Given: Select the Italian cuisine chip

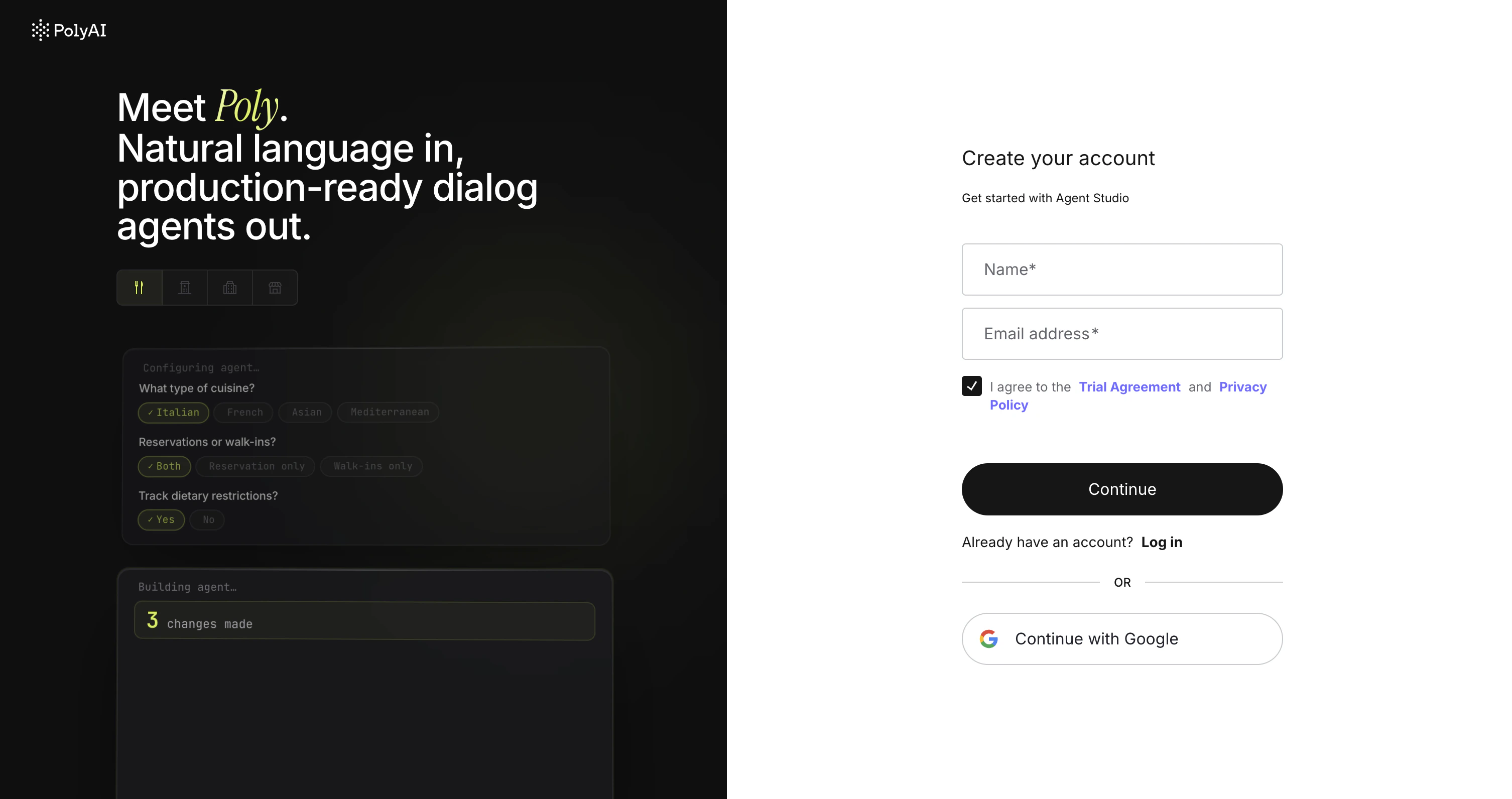Looking at the screenshot, I should click(x=173, y=413).
